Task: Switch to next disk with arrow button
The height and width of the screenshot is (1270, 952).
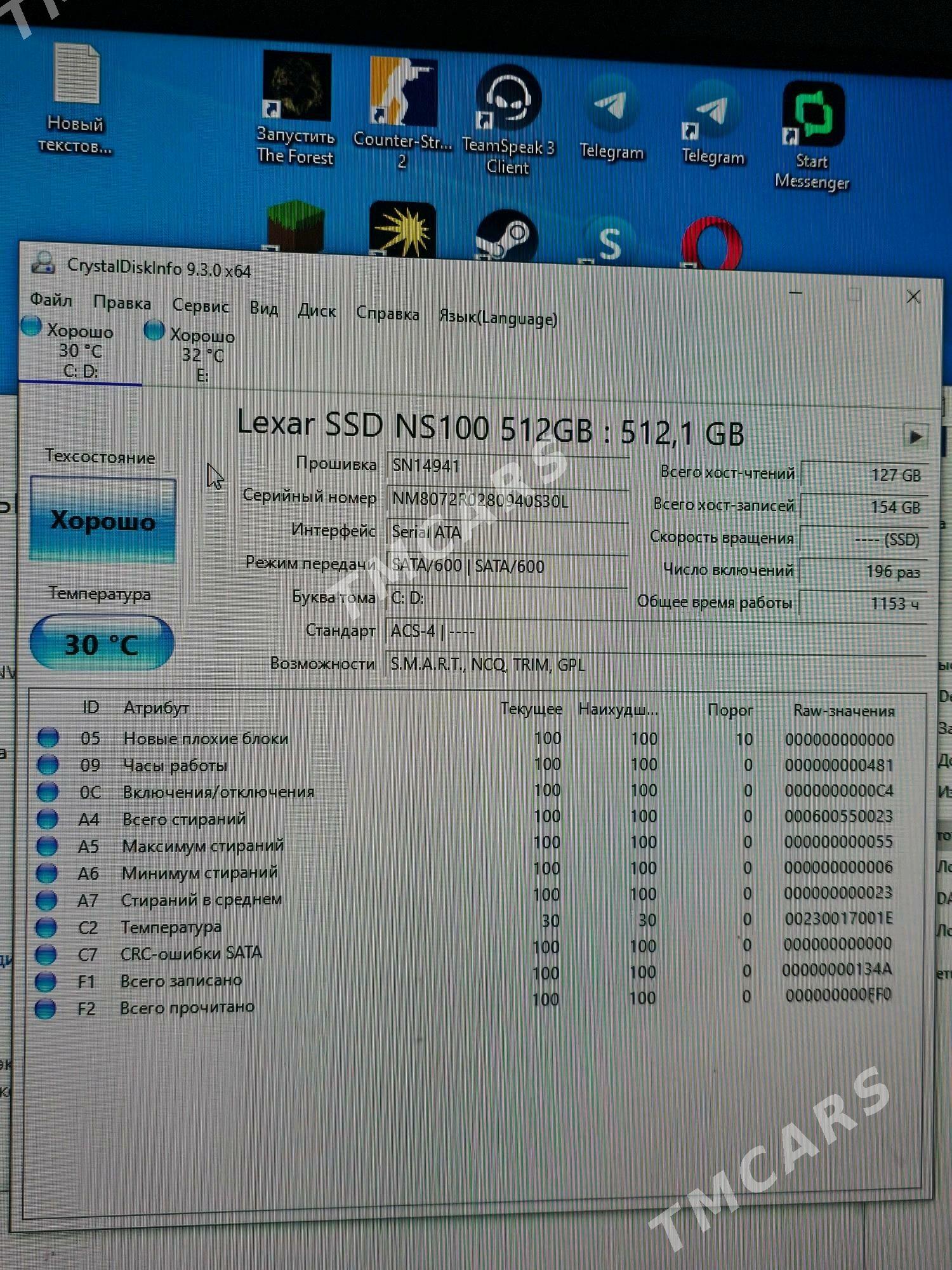Action: [x=915, y=436]
